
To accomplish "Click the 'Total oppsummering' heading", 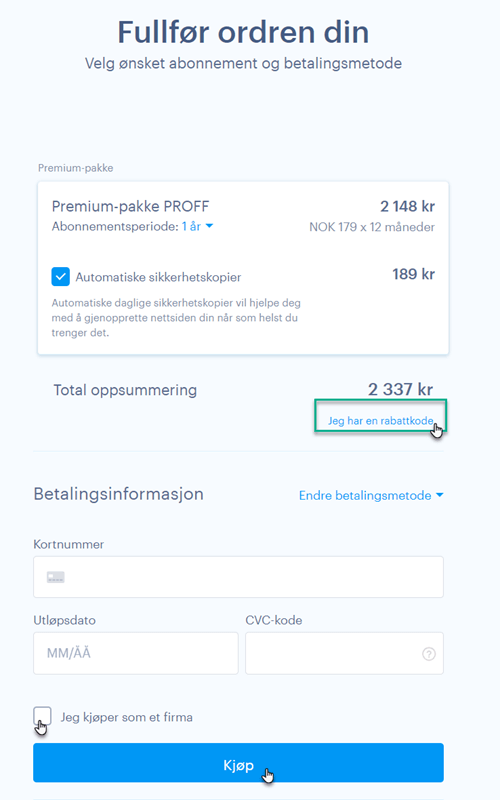I will coord(125,390).
